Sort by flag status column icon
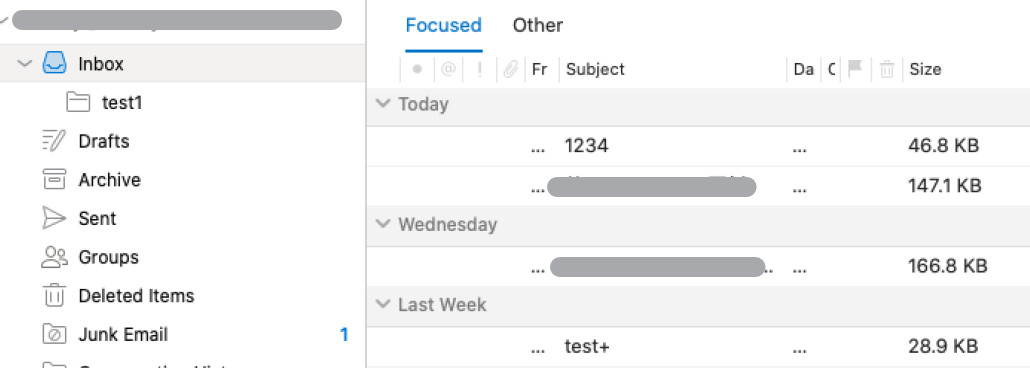 click(x=855, y=68)
